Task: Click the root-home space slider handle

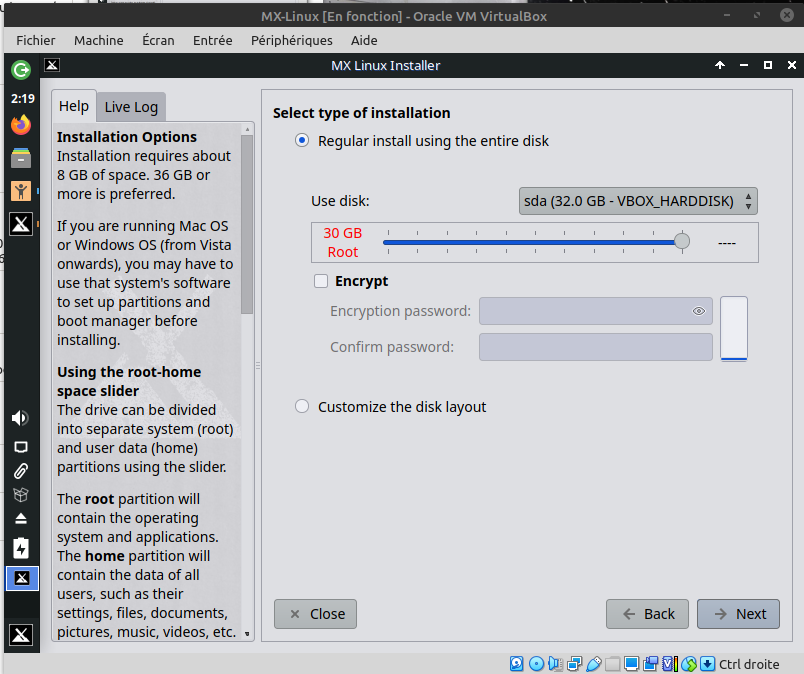Action: click(682, 241)
